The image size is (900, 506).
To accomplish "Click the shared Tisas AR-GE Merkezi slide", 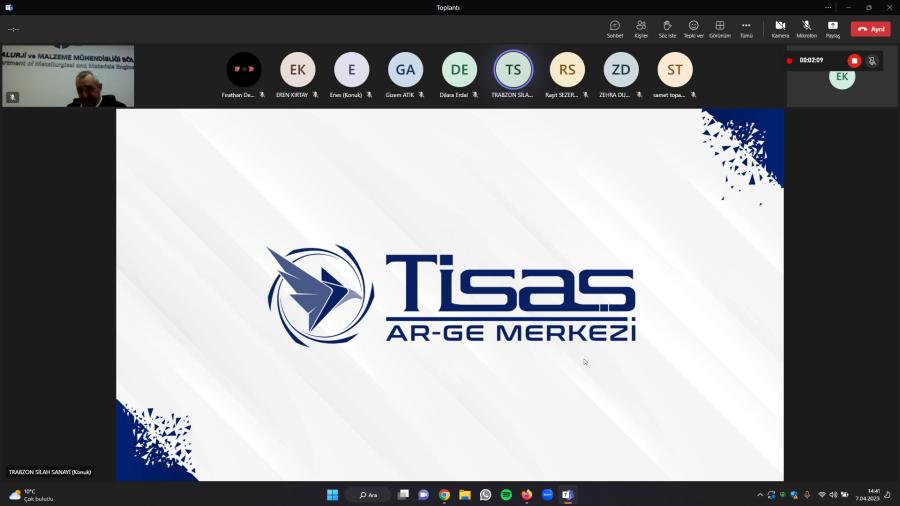I will point(450,295).
